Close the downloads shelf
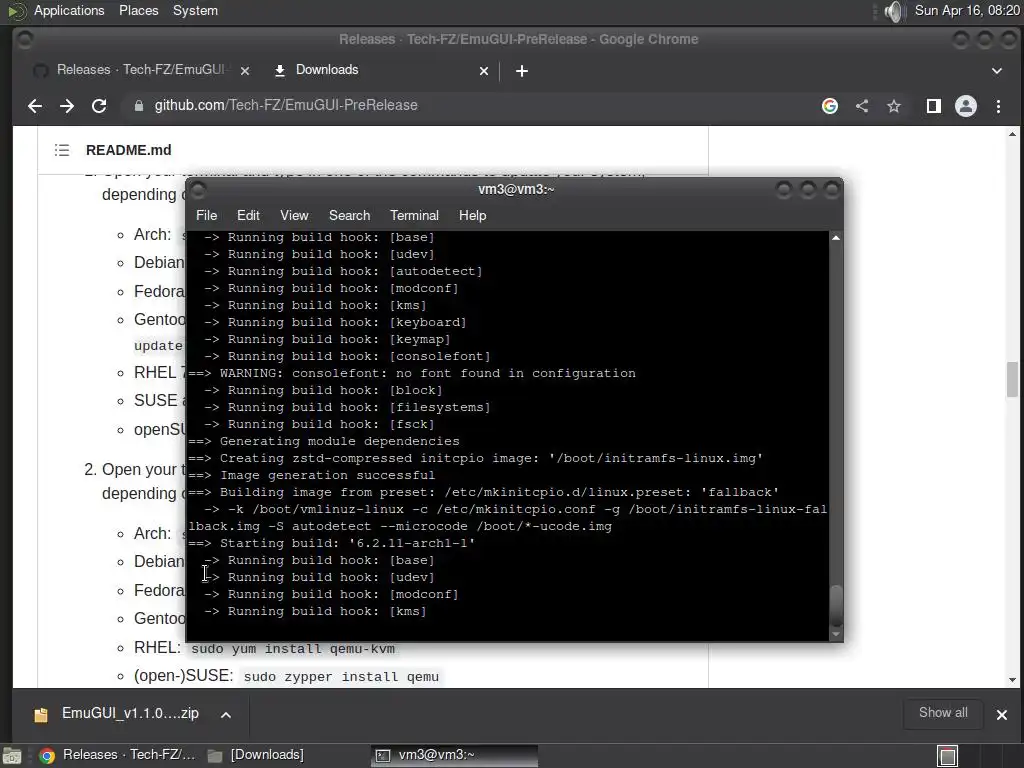Viewport: 1024px width, 768px height. click(x=1002, y=714)
